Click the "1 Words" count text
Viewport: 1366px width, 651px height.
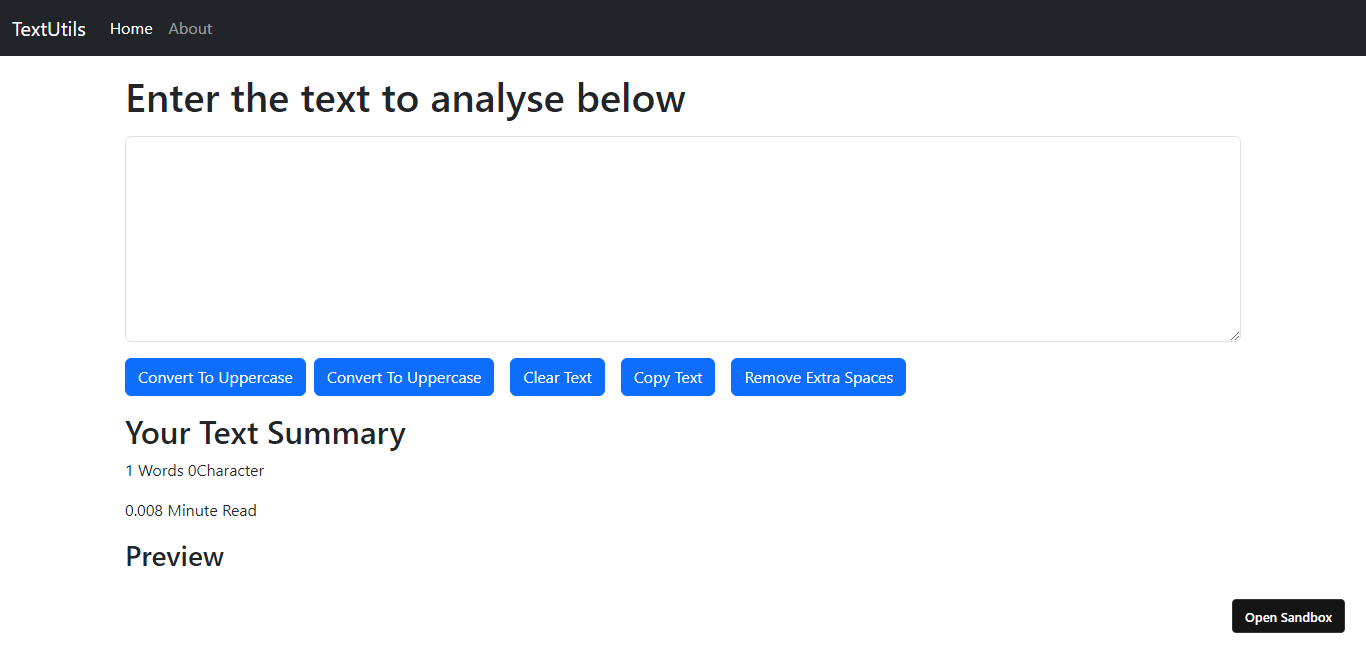(x=154, y=471)
